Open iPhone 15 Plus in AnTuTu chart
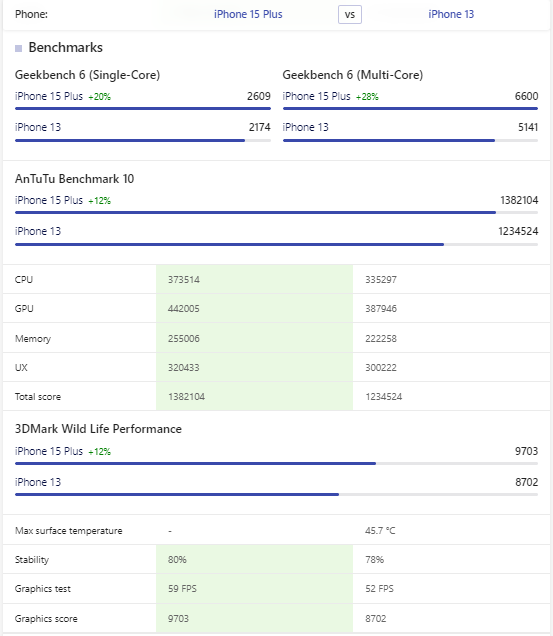This screenshot has width=553, height=636. (49, 200)
